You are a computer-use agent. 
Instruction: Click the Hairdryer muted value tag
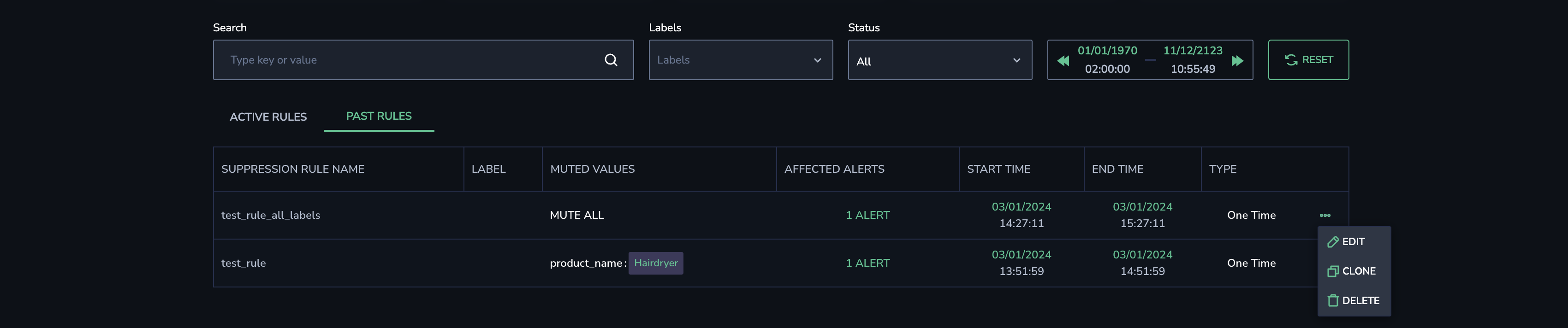(x=656, y=263)
